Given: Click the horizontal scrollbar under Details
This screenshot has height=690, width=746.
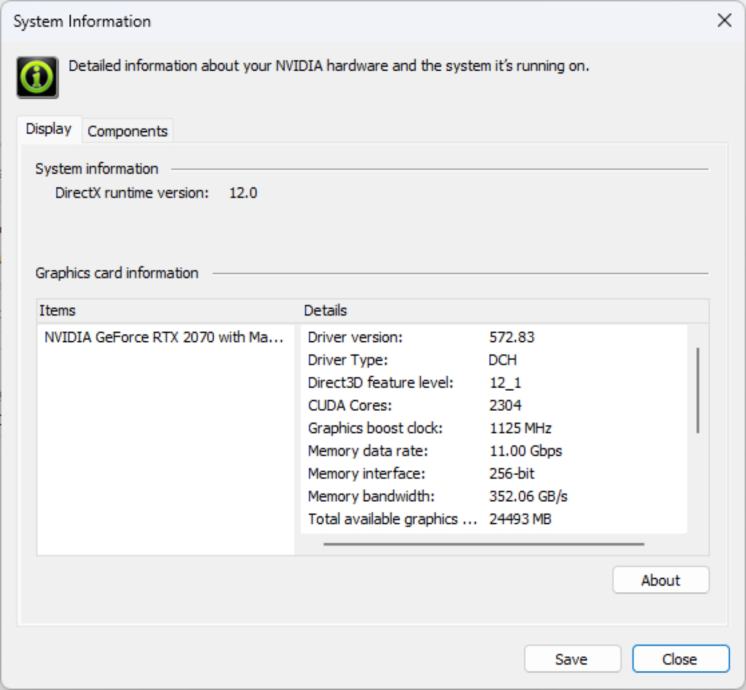Looking at the screenshot, I should (x=484, y=544).
